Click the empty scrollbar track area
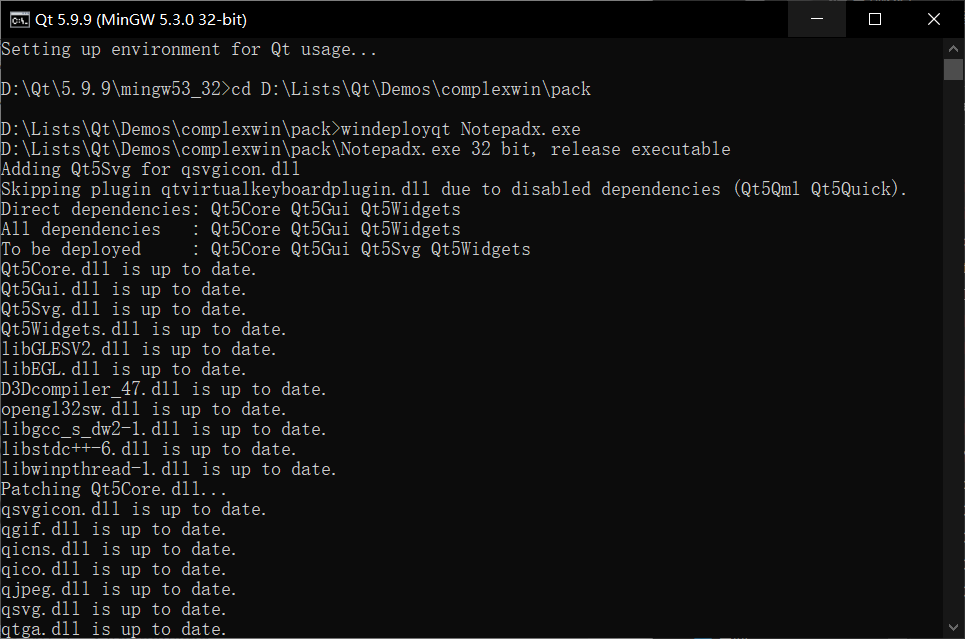965x639 pixels. tap(951, 350)
